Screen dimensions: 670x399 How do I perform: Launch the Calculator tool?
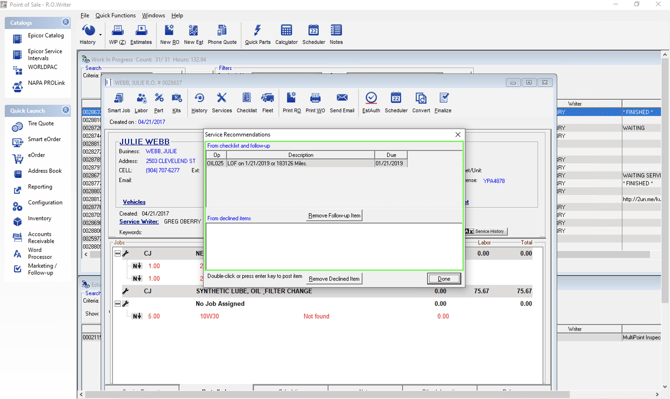pyautogui.click(x=286, y=34)
